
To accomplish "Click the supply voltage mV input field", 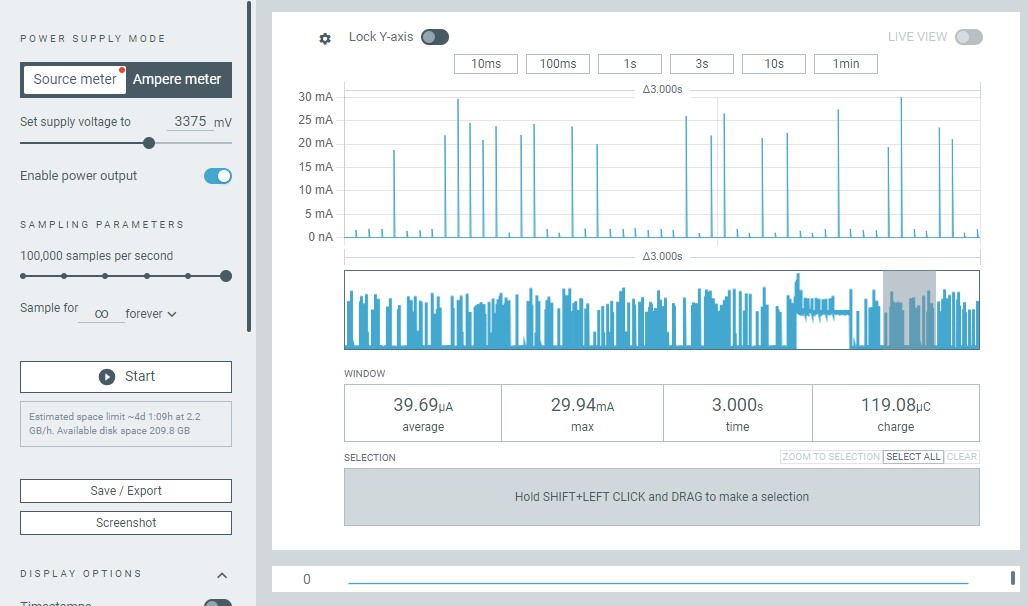I will (x=189, y=122).
